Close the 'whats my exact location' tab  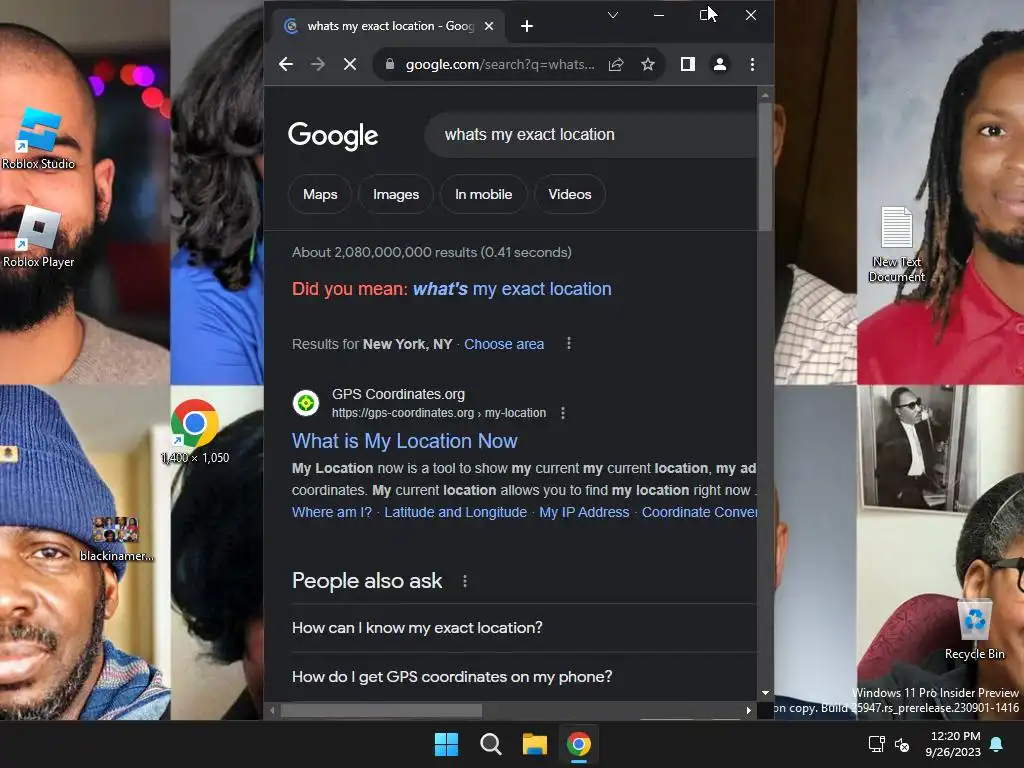pos(489,26)
